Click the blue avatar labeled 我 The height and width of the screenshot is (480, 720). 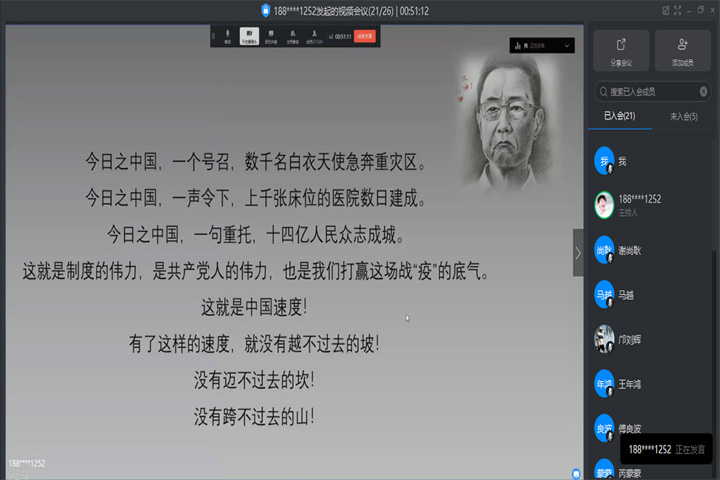click(x=604, y=161)
